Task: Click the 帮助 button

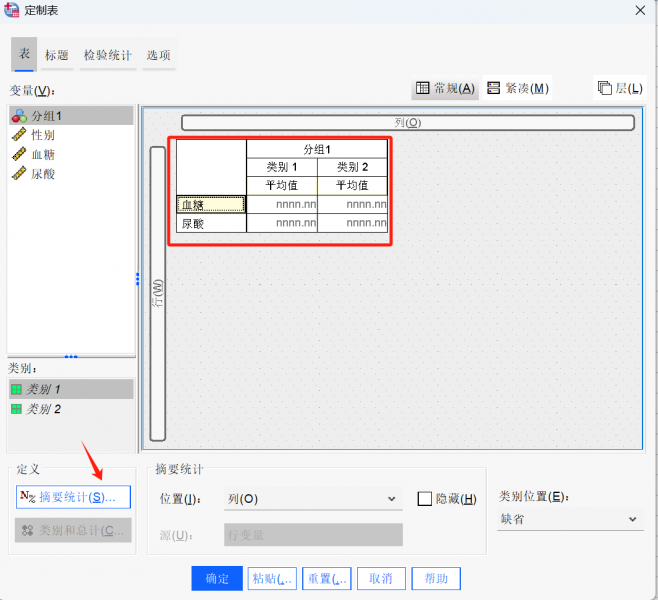Action: point(436,579)
